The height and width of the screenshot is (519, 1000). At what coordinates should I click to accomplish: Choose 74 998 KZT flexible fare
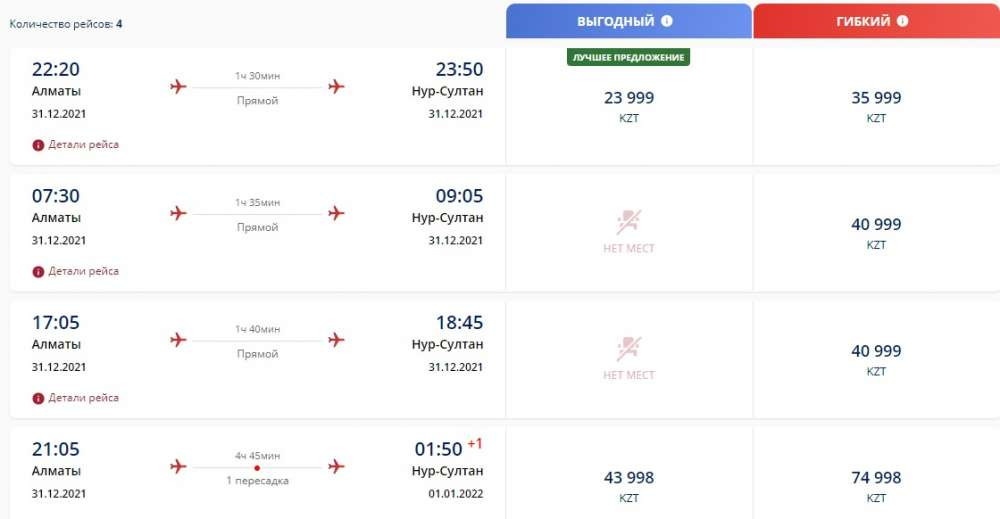click(876, 486)
